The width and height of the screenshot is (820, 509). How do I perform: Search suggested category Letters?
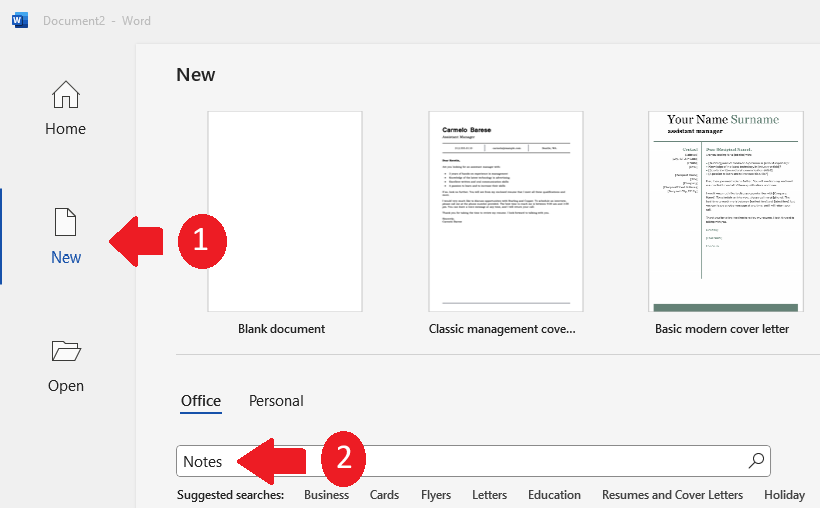pyautogui.click(x=489, y=495)
